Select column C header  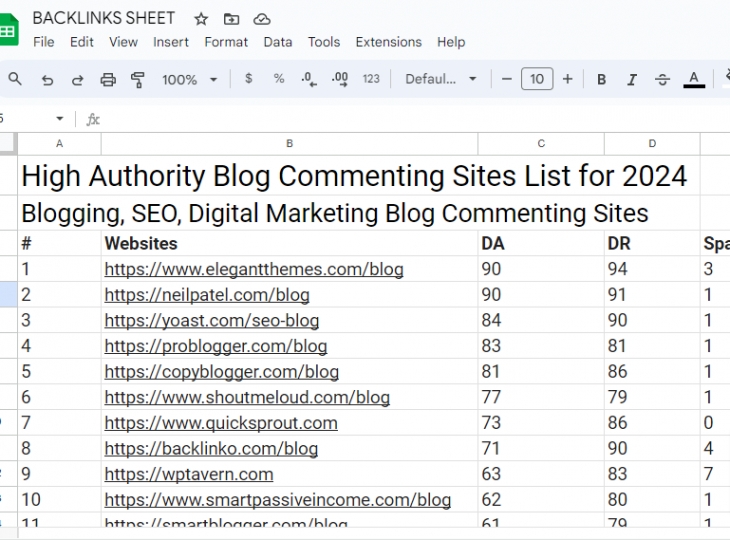(x=541, y=143)
